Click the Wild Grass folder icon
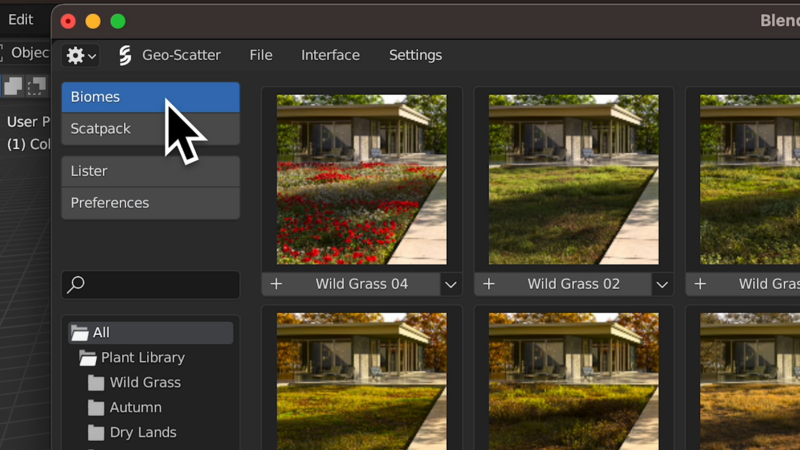The width and height of the screenshot is (800, 450). coord(96,383)
